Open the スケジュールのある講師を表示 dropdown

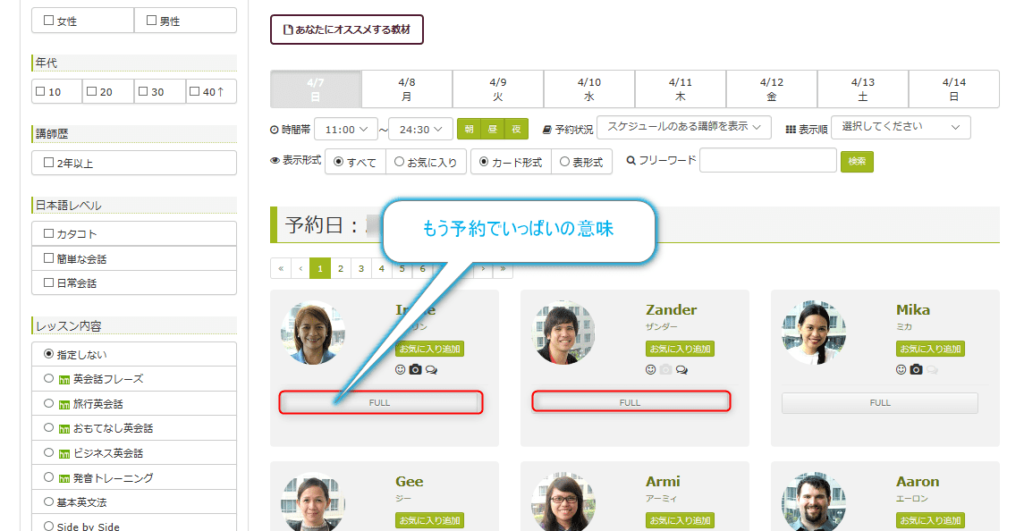pyautogui.click(x=684, y=127)
